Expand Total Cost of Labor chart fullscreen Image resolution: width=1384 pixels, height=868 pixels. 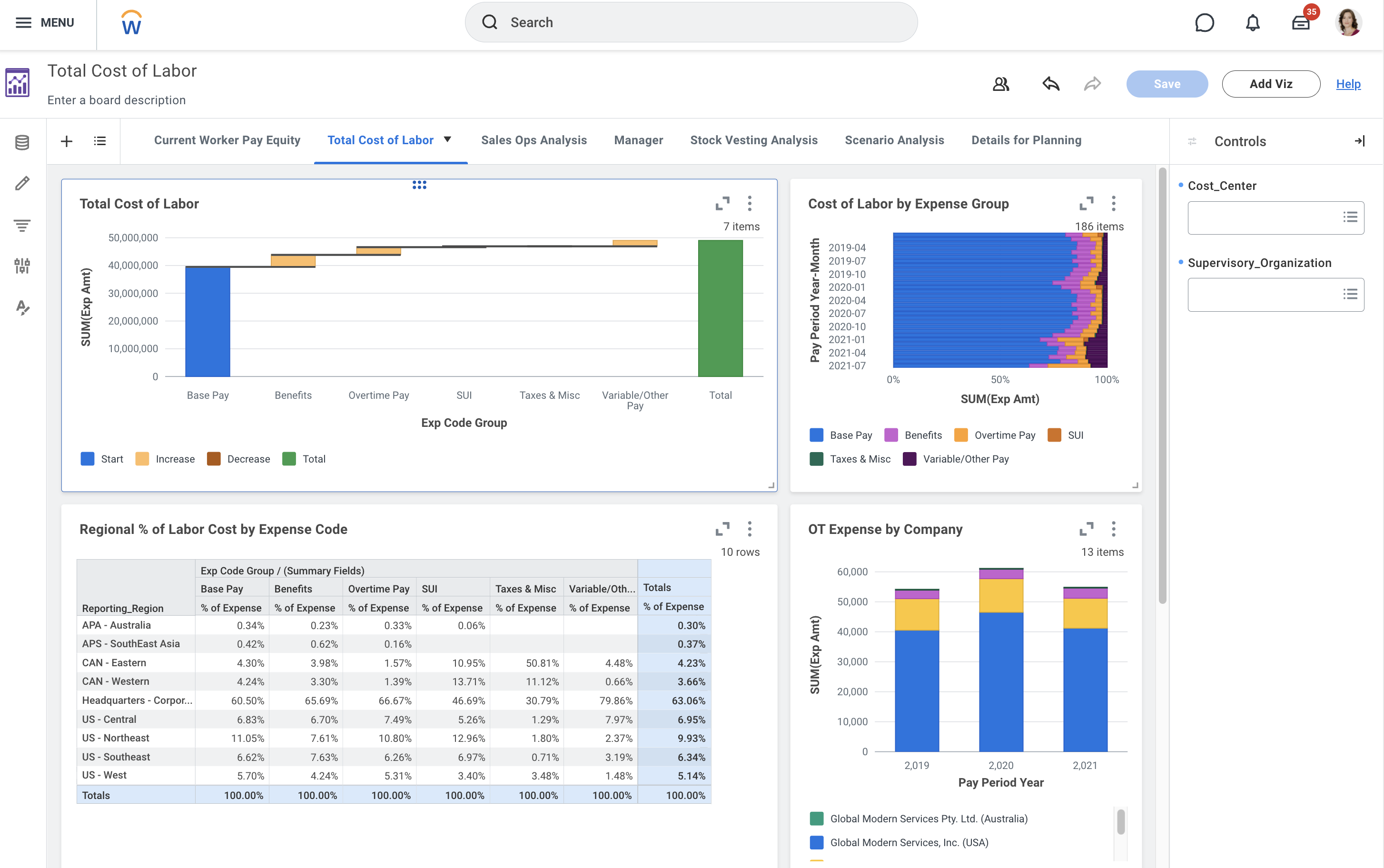pyautogui.click(x=722, y=204)
